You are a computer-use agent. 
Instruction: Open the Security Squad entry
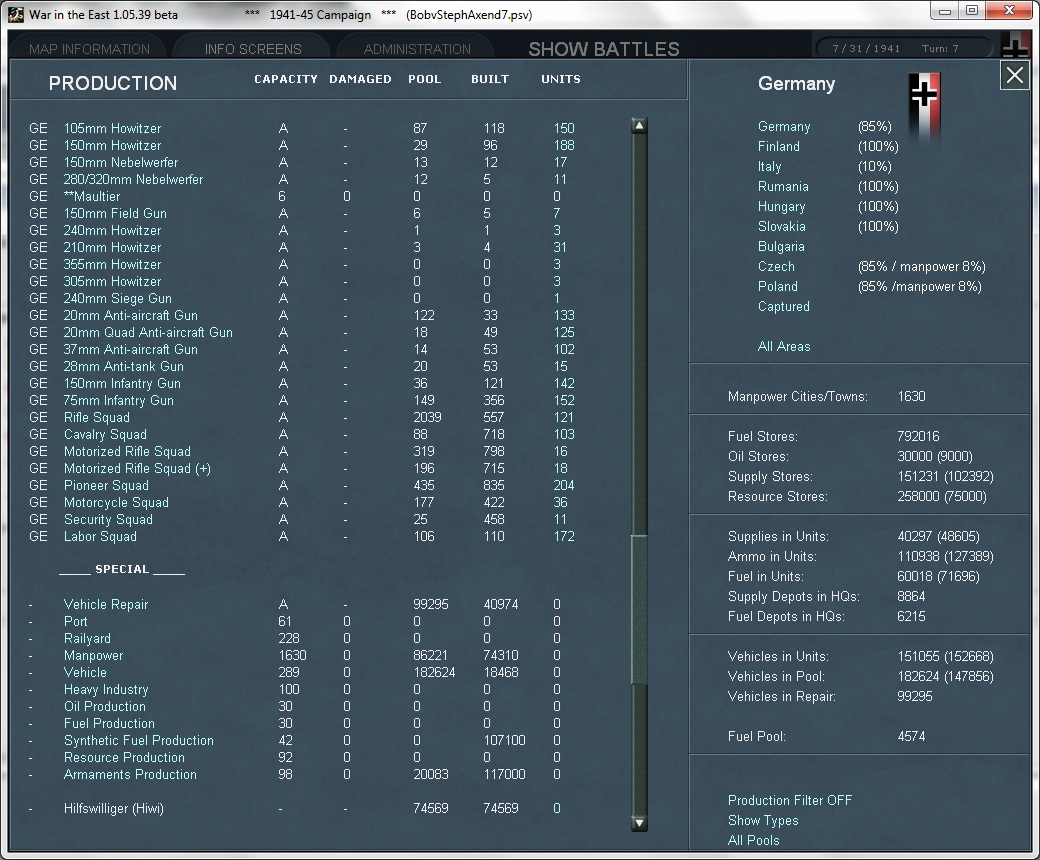pos(108,520)
